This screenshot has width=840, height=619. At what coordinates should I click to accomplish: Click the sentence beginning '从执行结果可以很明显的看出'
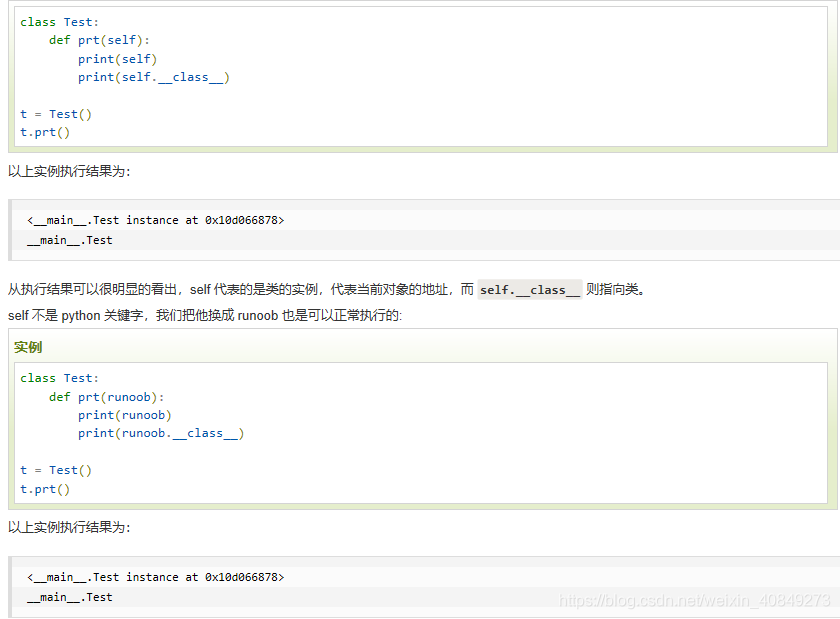click(x=326, y=290)
